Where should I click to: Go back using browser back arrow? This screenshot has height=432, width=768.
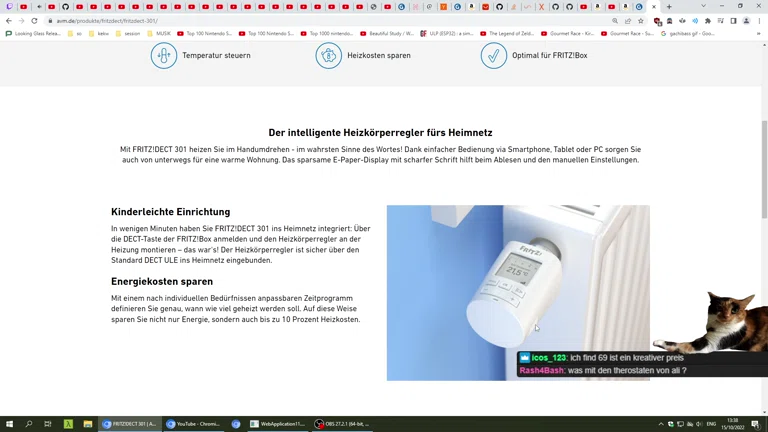click(x=9, y=21)
